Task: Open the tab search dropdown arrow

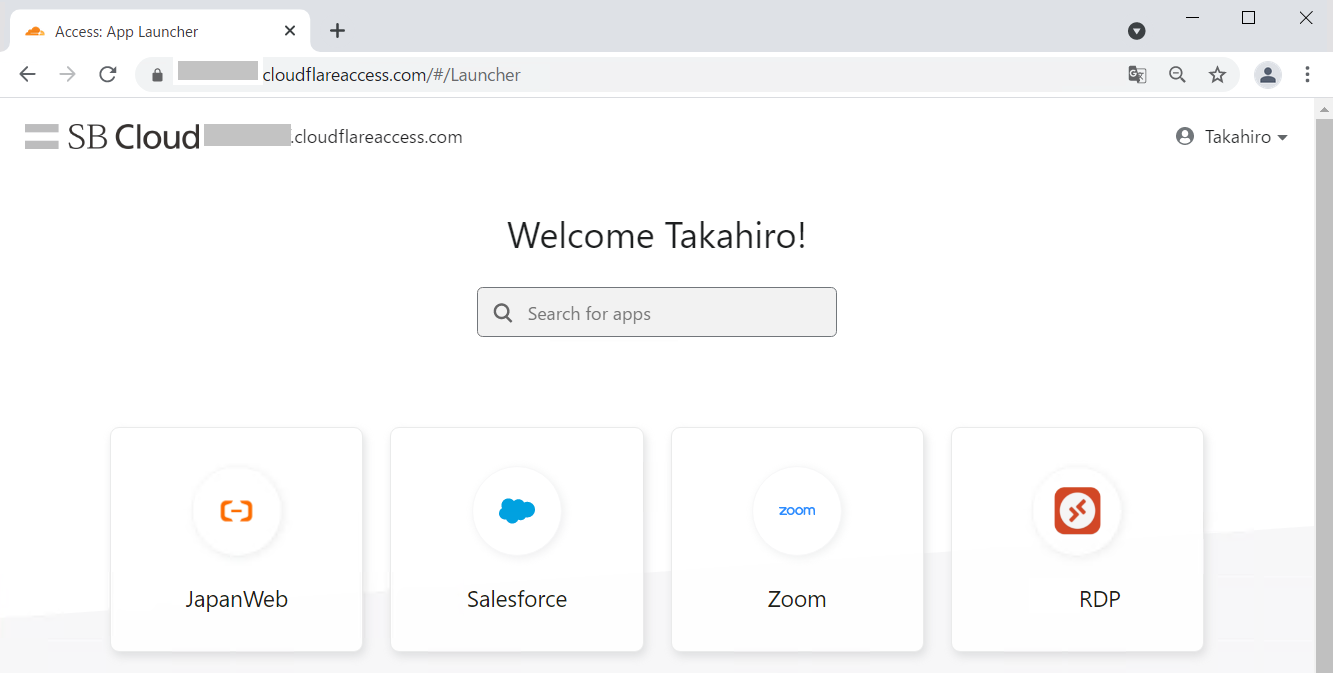Action: click(1136, 31)
